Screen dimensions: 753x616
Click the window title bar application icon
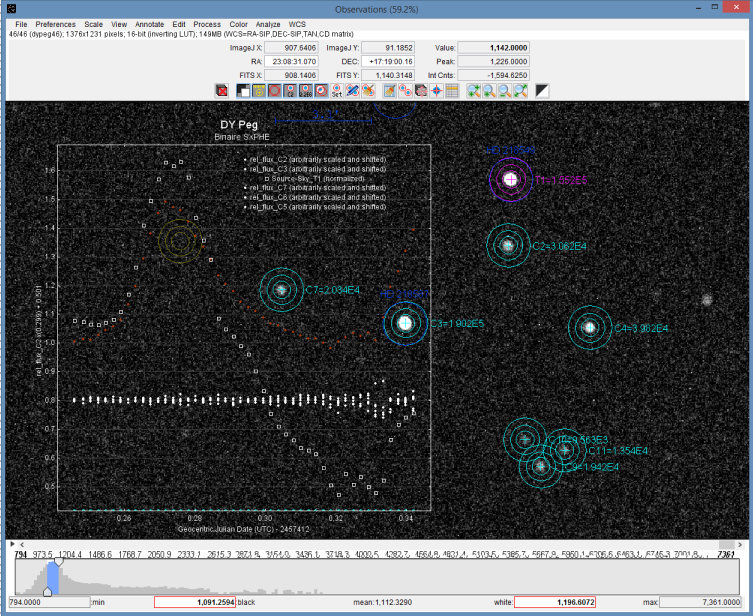(x=12, y=9)
